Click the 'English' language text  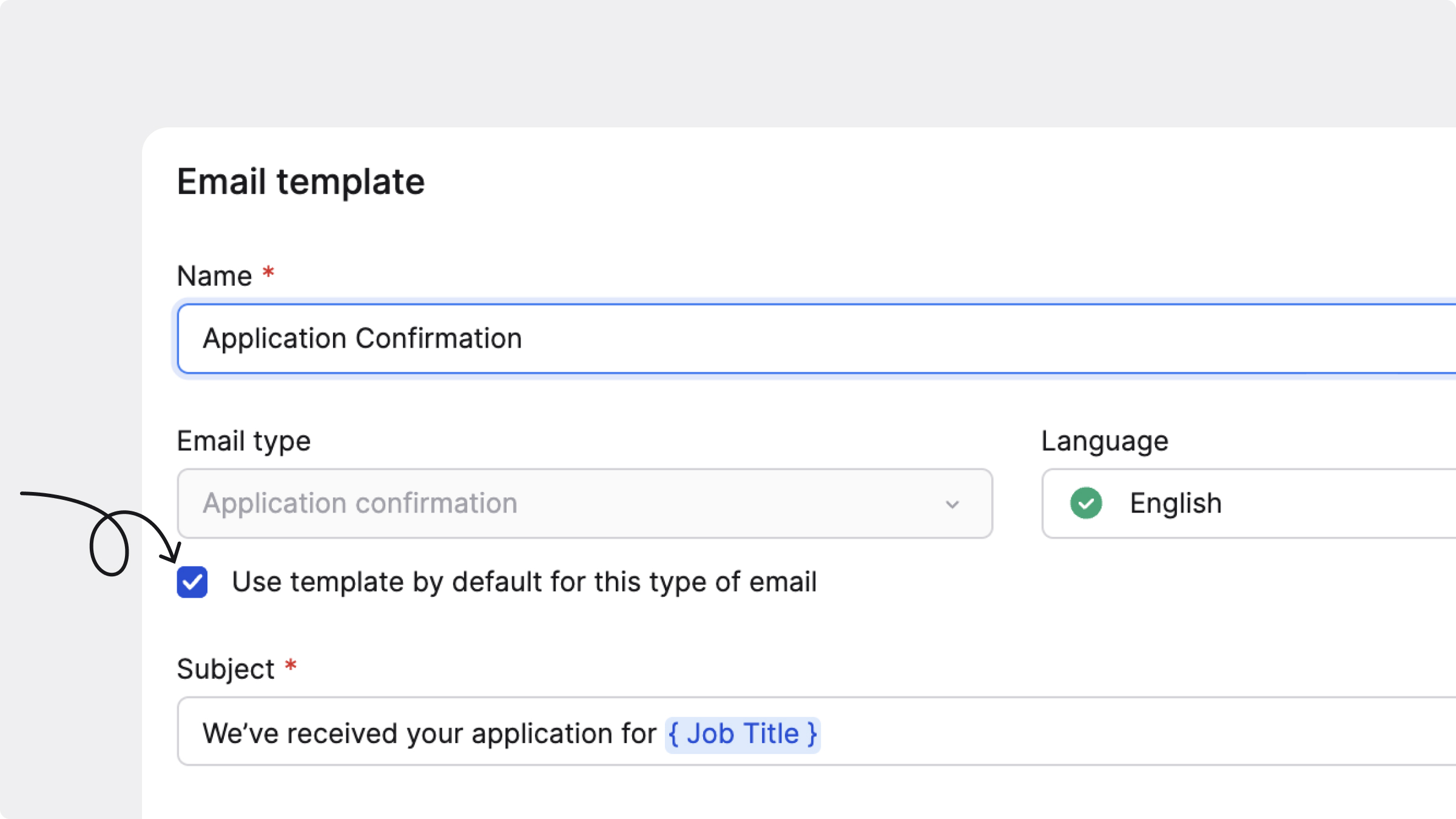pyautogui.click(x=1175, y=503)
